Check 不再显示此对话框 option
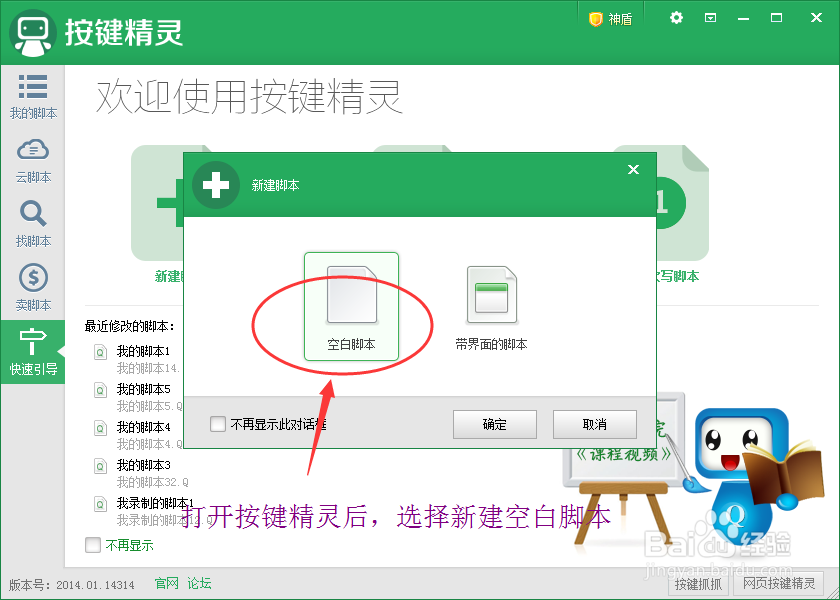Image resolution: width=840 pixels, height=600 pixels. [x=217, y=424]
